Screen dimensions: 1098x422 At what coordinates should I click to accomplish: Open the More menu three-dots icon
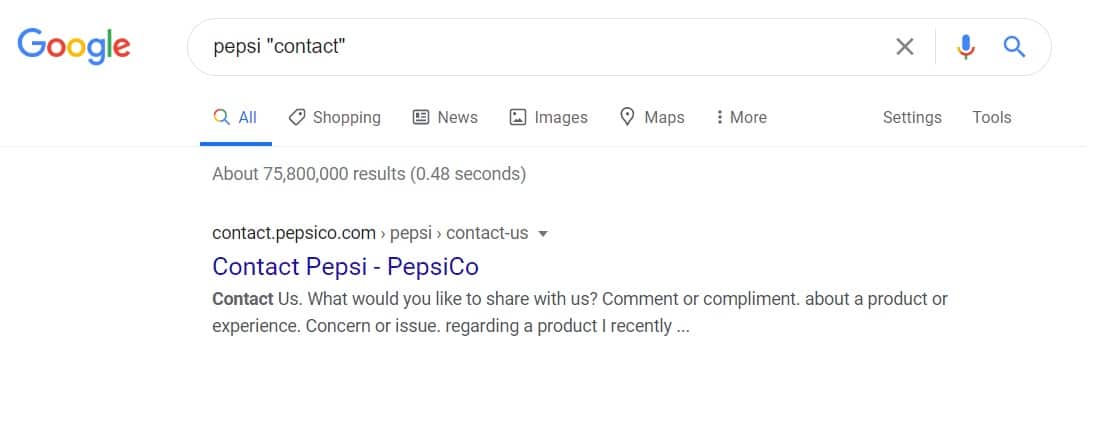click(719, 117)
